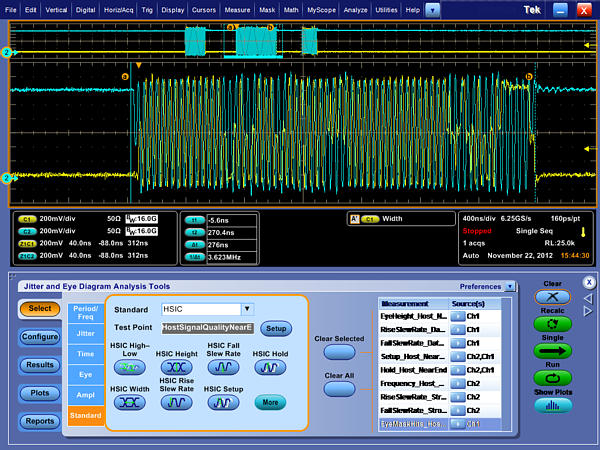The image size is (600, 450).
Task: Open the Standard dropdown showing HSIC
Action: click(247, 310)
